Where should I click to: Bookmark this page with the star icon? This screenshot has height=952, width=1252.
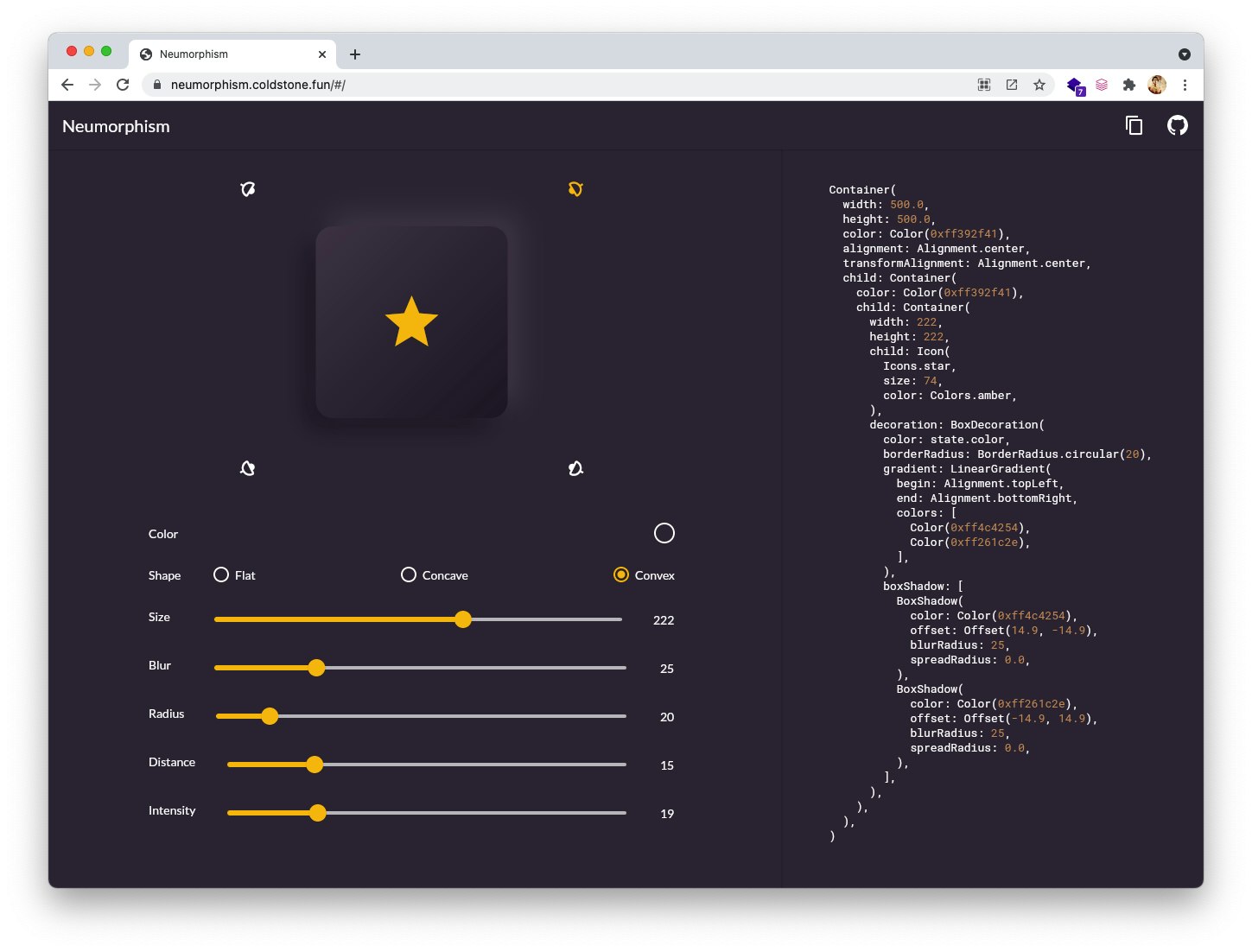1039,85
